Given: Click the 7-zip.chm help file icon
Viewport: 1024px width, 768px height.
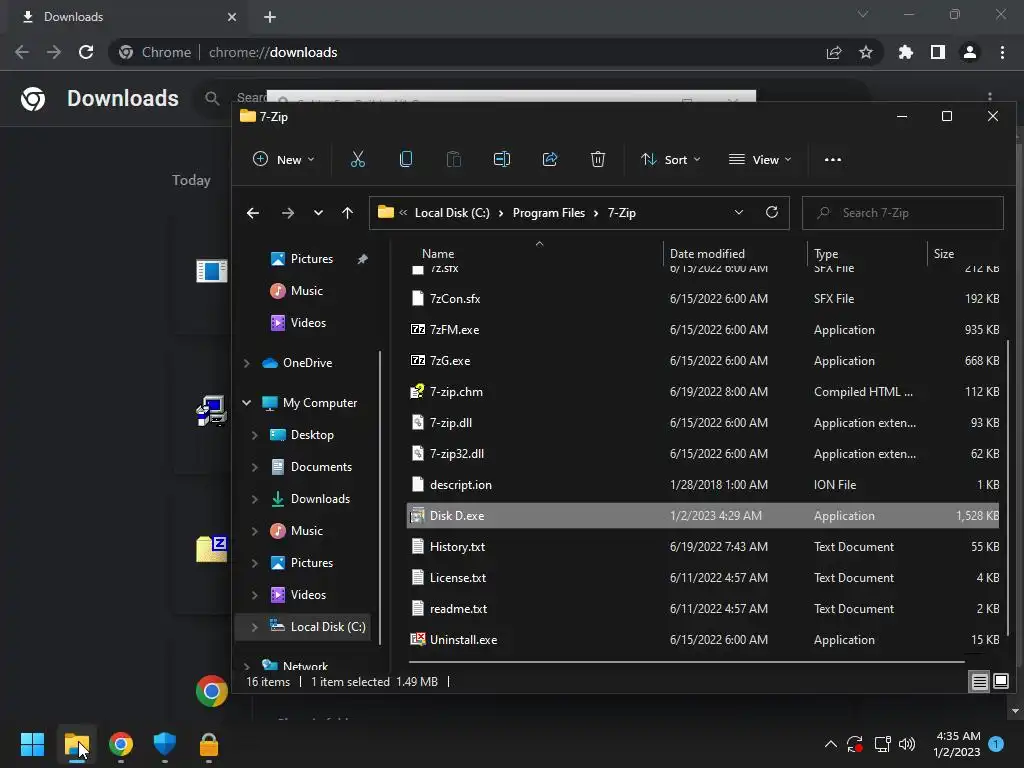Looking at the screenshot, I should click(x=418, y=391).
